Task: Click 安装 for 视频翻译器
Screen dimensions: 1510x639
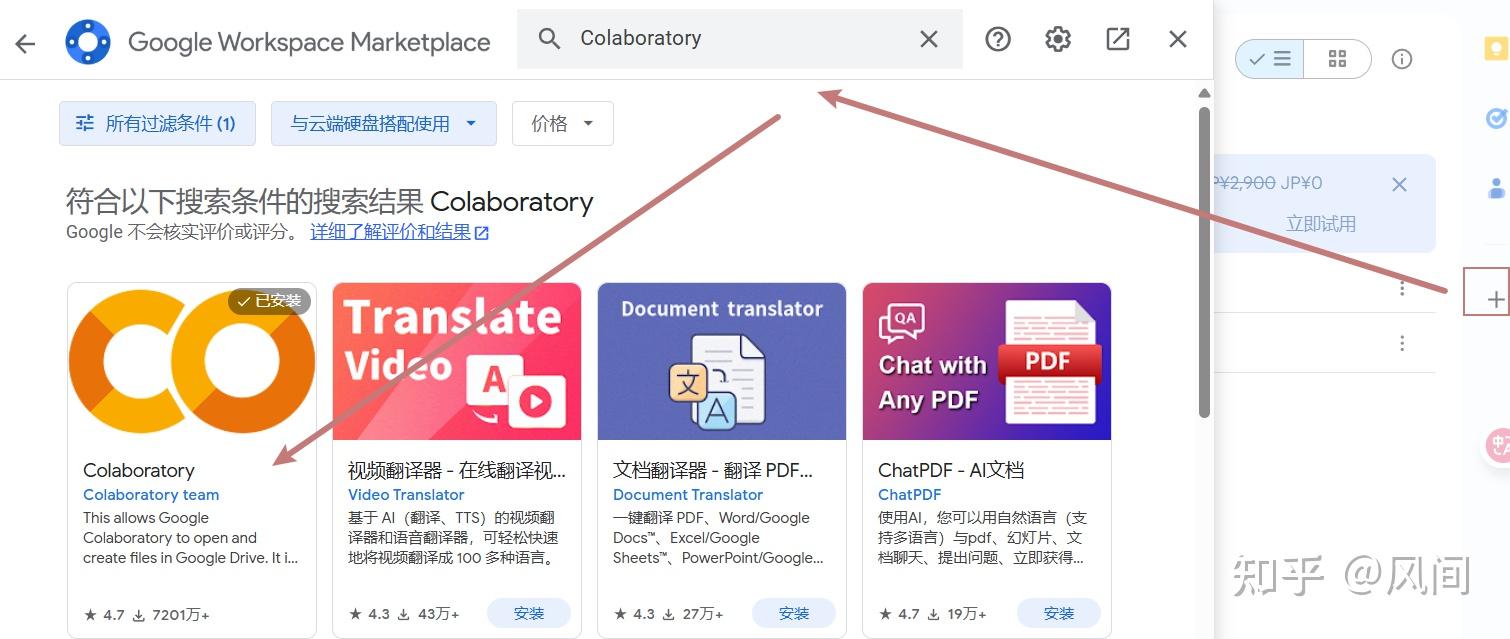Action: [528, 612]
